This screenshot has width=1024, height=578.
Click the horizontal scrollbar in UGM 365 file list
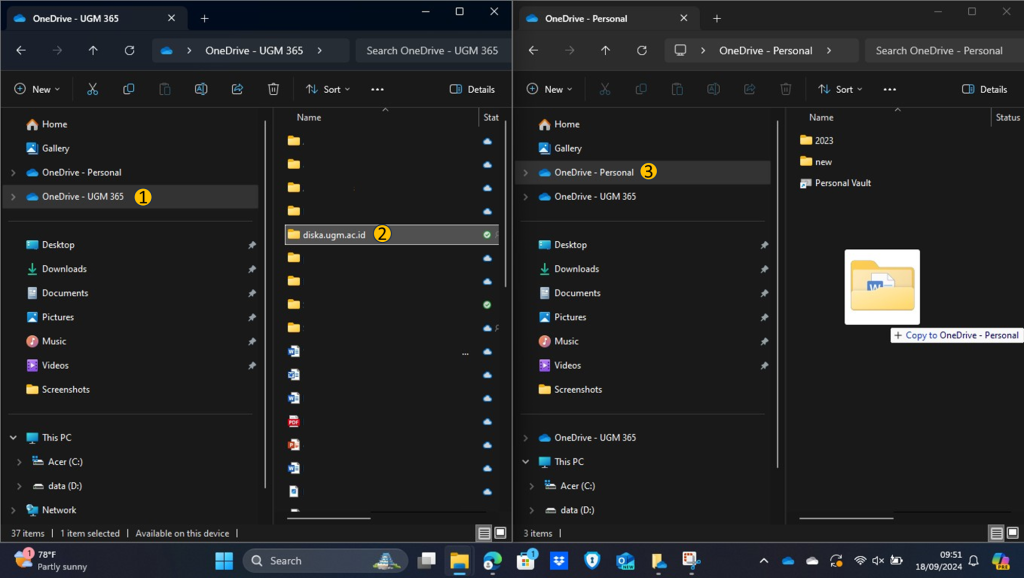(328, 518)
